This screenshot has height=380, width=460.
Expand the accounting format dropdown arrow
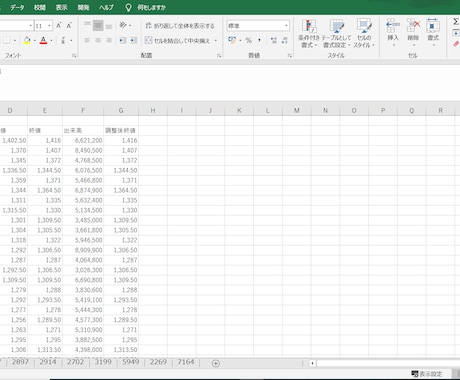pos(240,40)
